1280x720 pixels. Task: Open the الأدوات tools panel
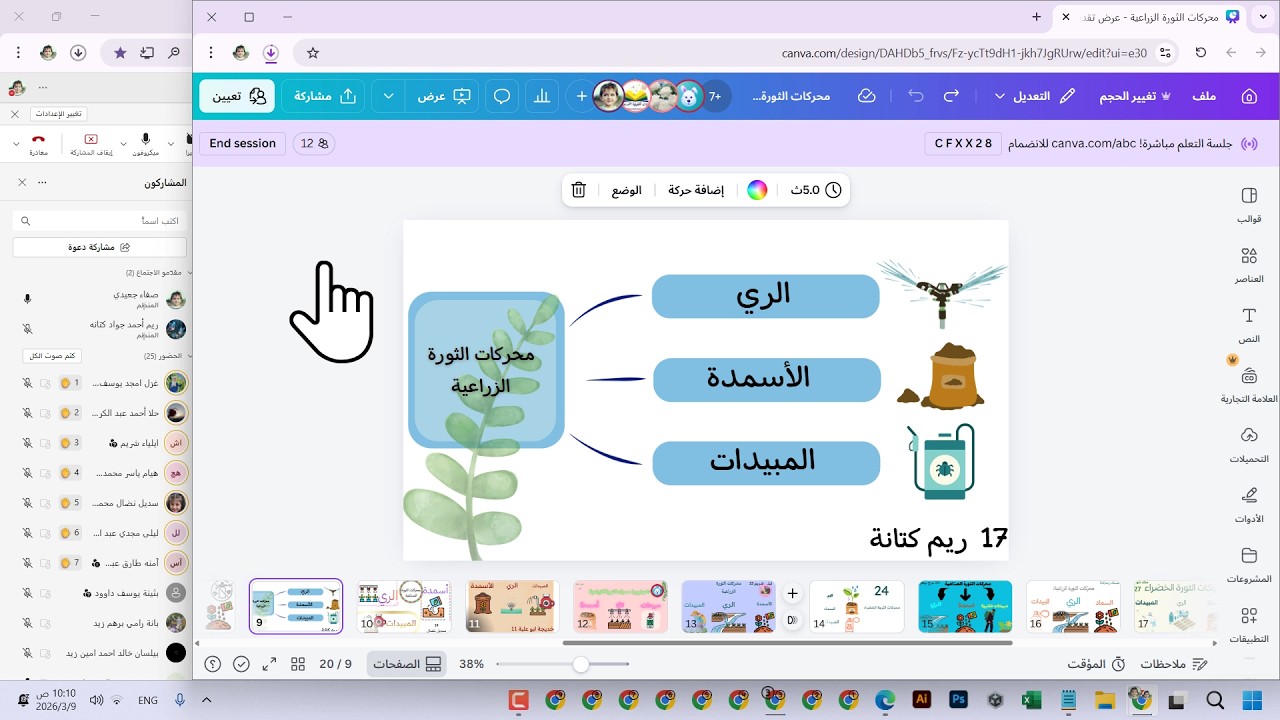[x=1249, y=505]
